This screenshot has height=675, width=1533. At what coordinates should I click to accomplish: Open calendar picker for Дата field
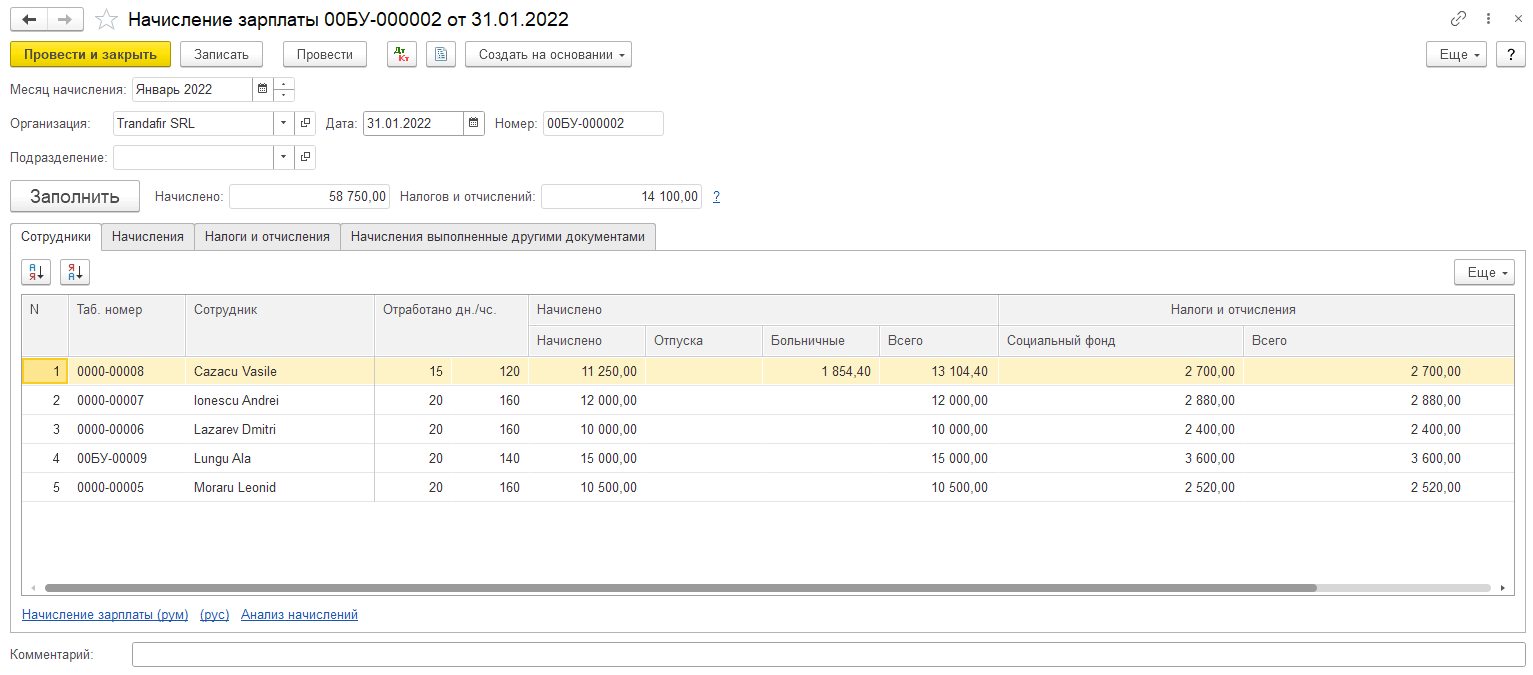pos(474,124)
